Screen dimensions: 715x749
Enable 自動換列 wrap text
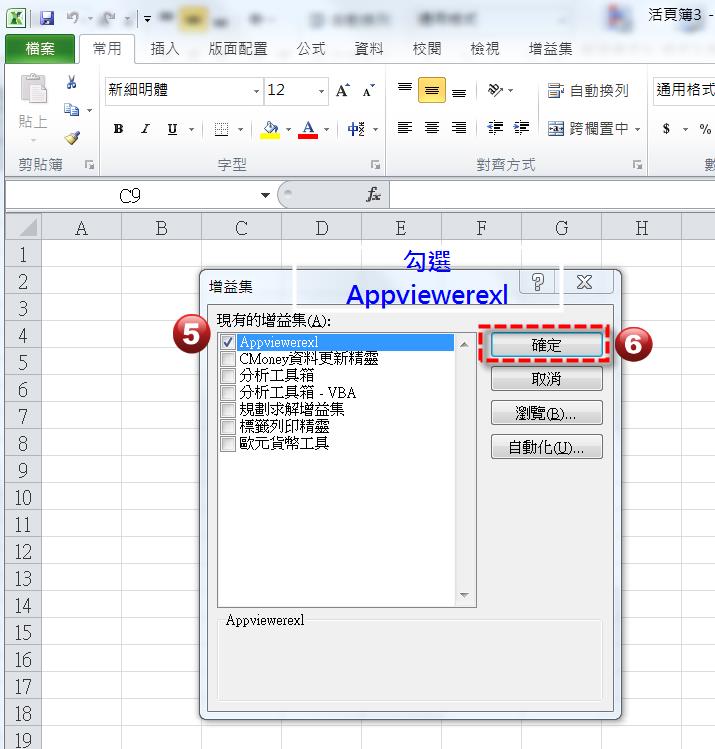587,90
